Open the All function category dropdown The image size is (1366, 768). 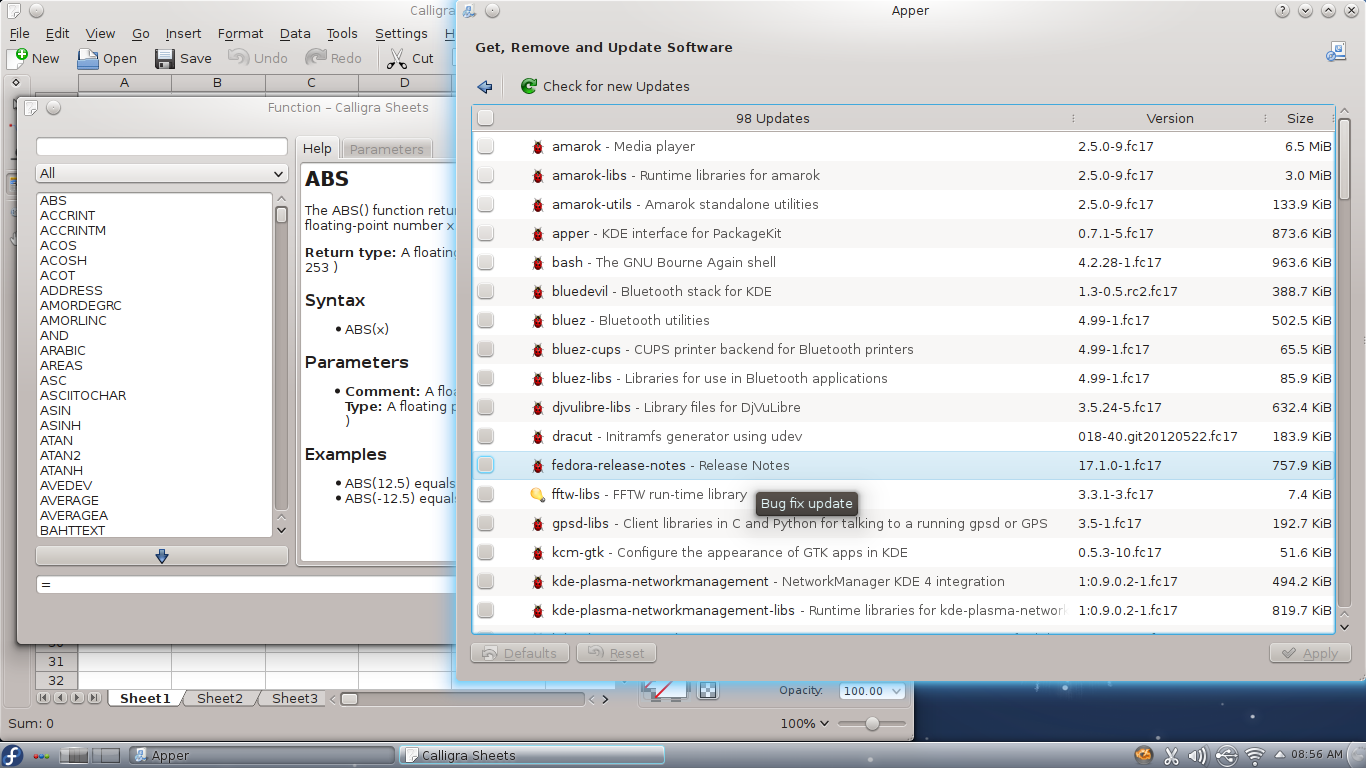pyautogui.click(x=162, y=174)
